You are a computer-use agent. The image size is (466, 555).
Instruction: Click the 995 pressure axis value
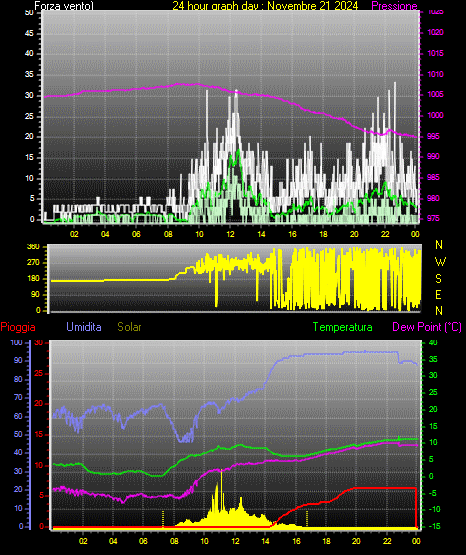[x=433, y=136]
